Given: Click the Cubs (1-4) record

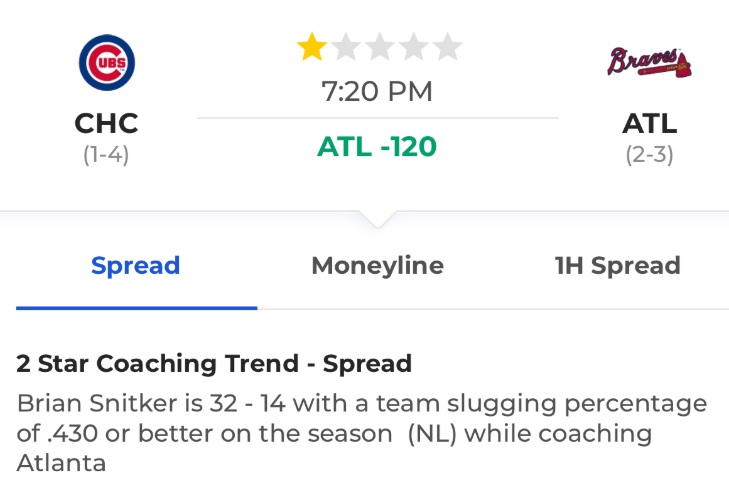Looking at the screenshot, I should tap(106, 154).
